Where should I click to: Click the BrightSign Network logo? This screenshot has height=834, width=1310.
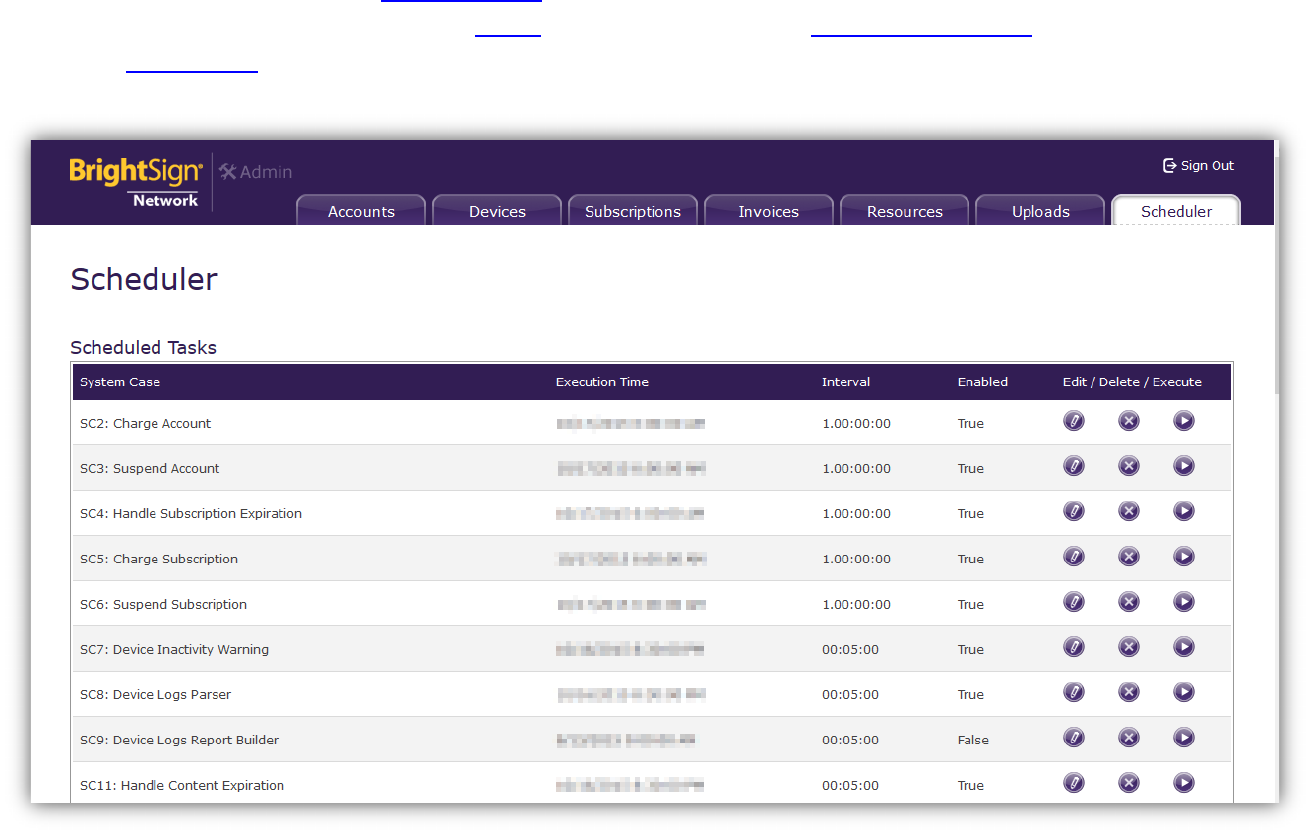[136, 182]
